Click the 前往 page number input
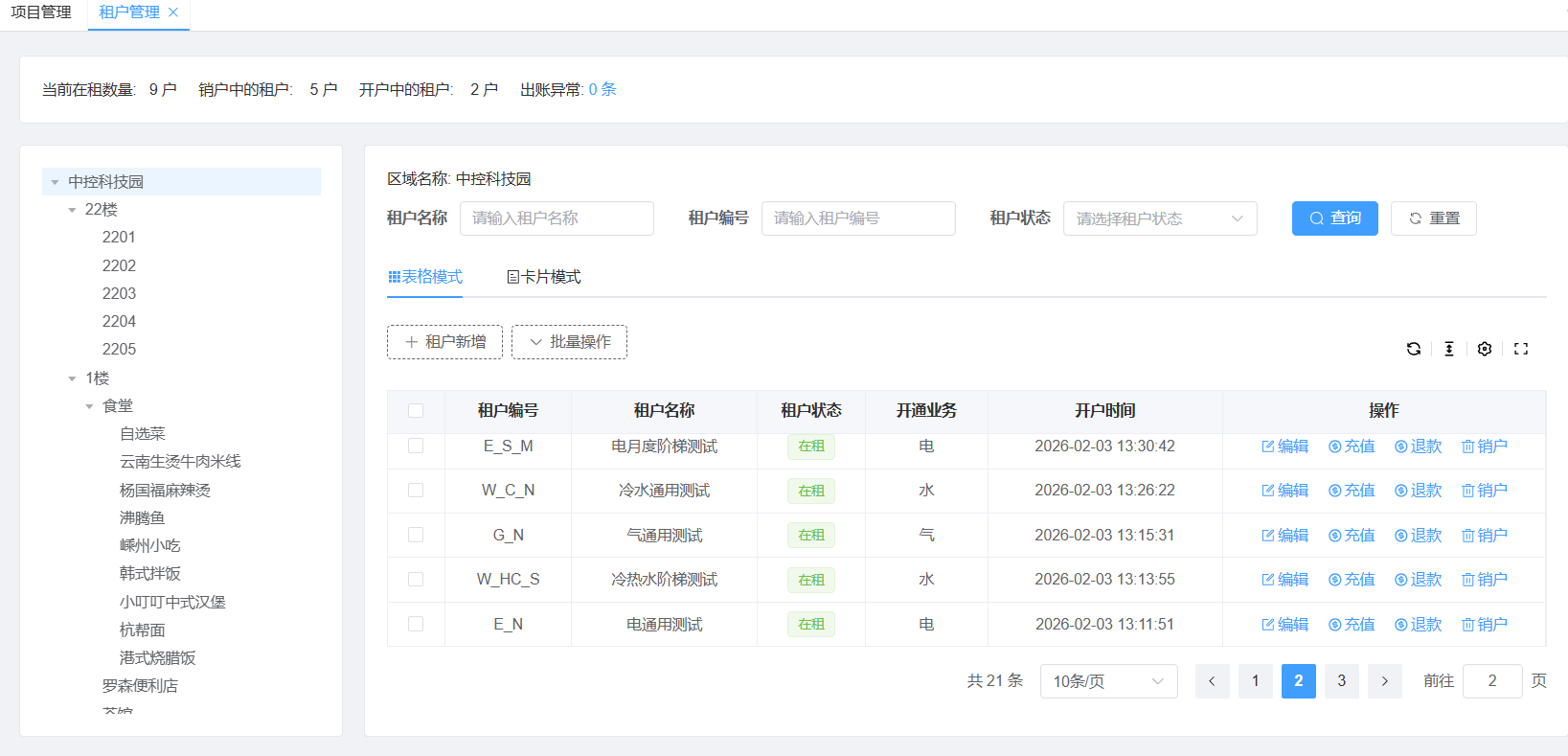Image resolution: width=1568 pixels, height=756 pixels. click(1492, 681)
